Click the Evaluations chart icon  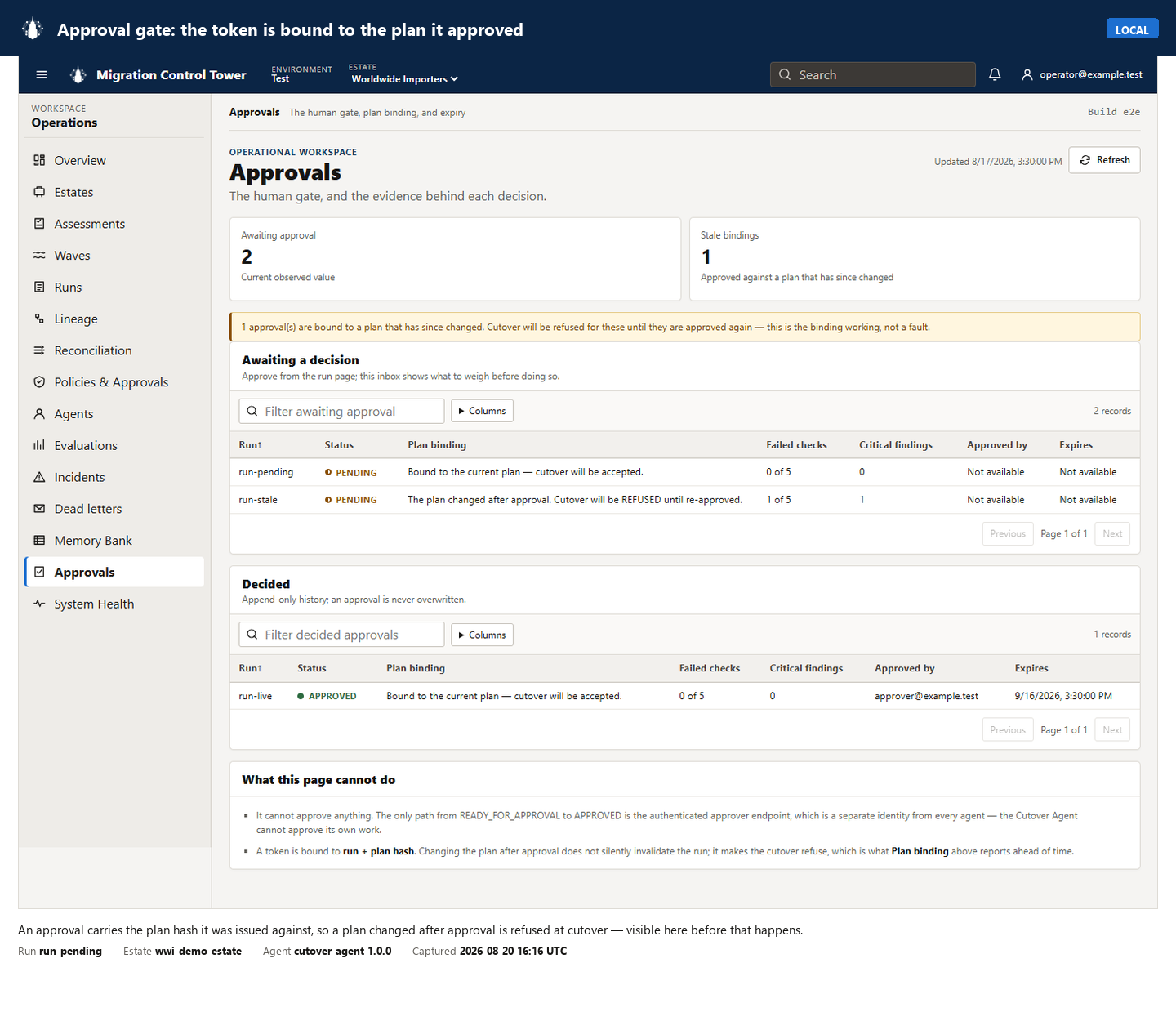pos(39,445)
